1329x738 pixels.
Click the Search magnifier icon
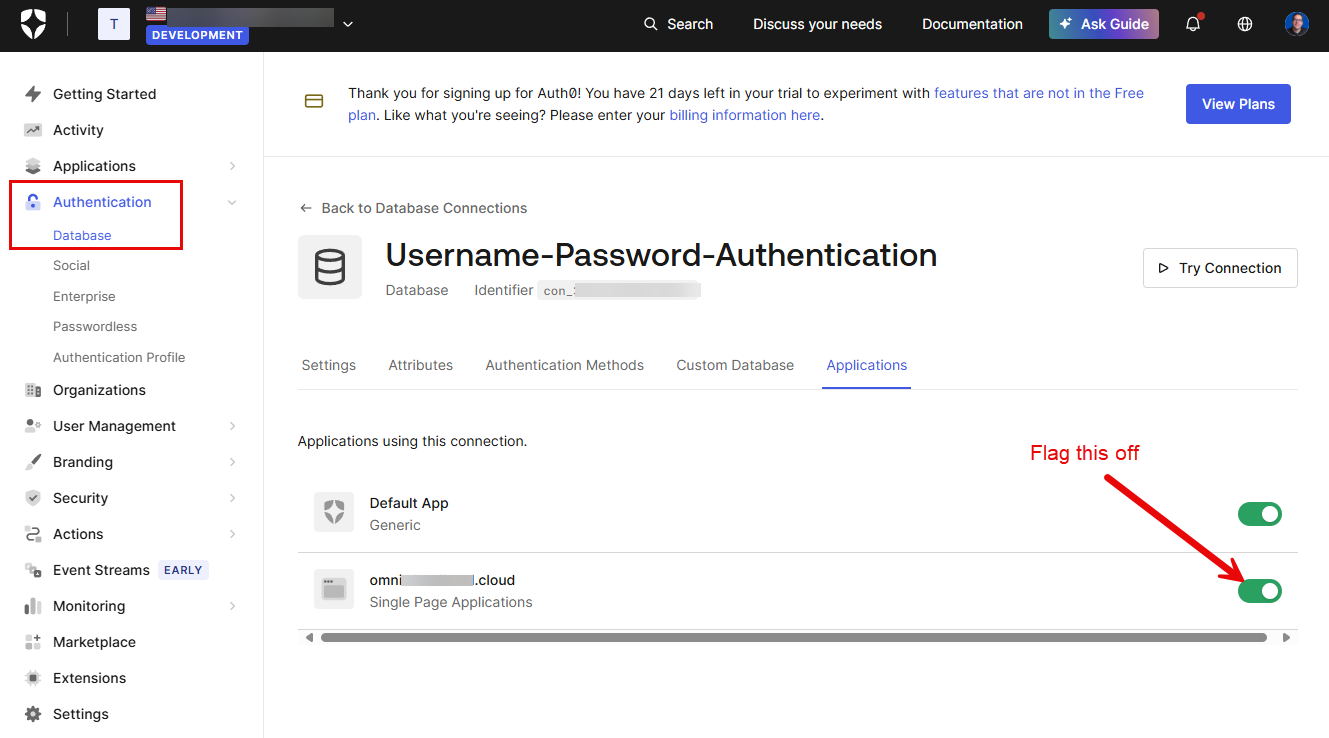click(x=651, y=24)
